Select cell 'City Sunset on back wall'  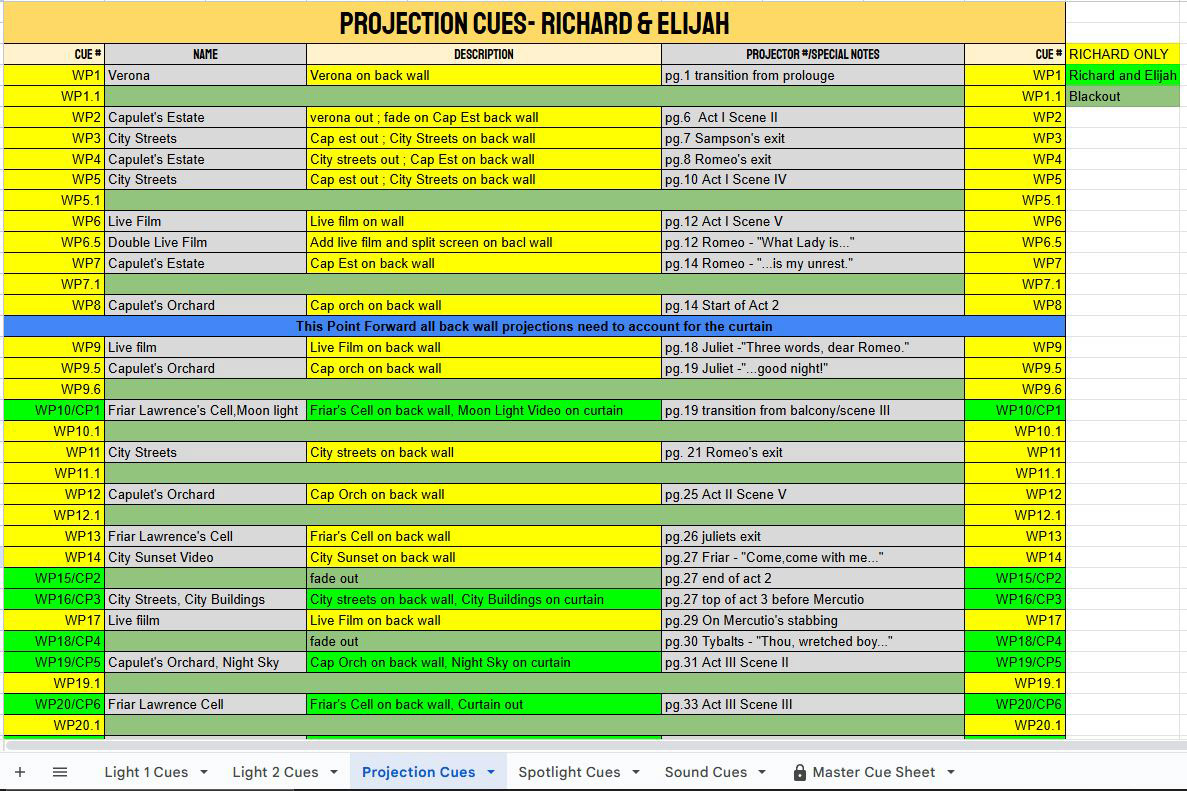[484, 557]
